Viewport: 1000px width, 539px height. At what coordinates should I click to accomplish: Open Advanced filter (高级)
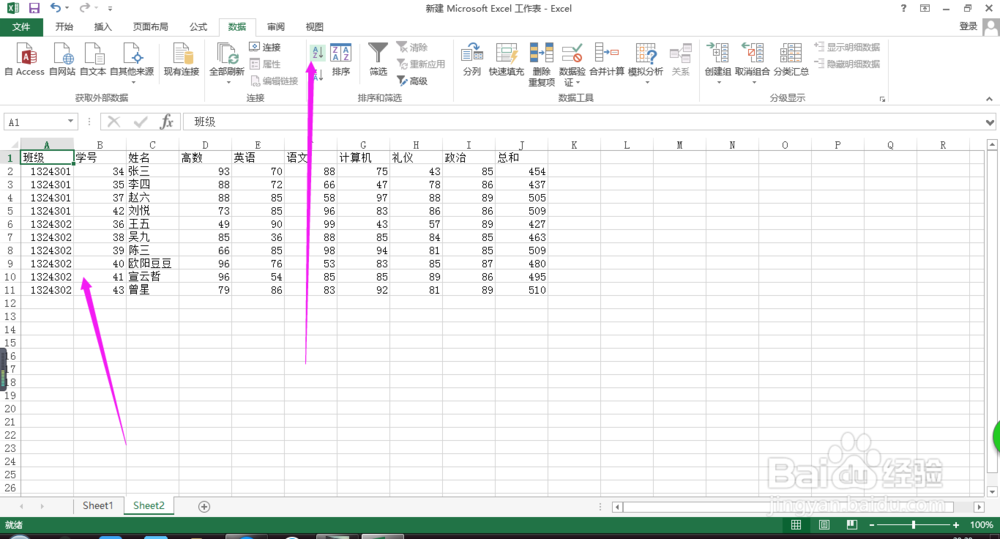412,81
